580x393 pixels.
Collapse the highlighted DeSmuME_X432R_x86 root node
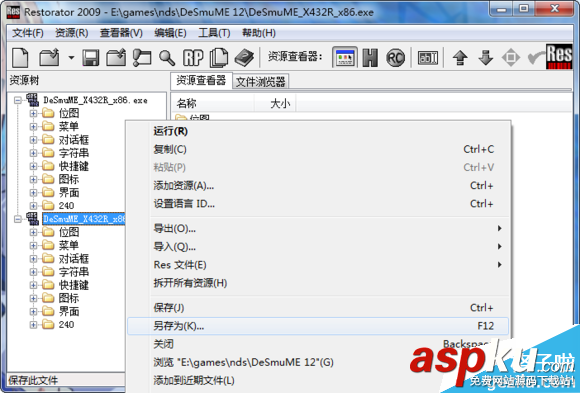(17, 219)
